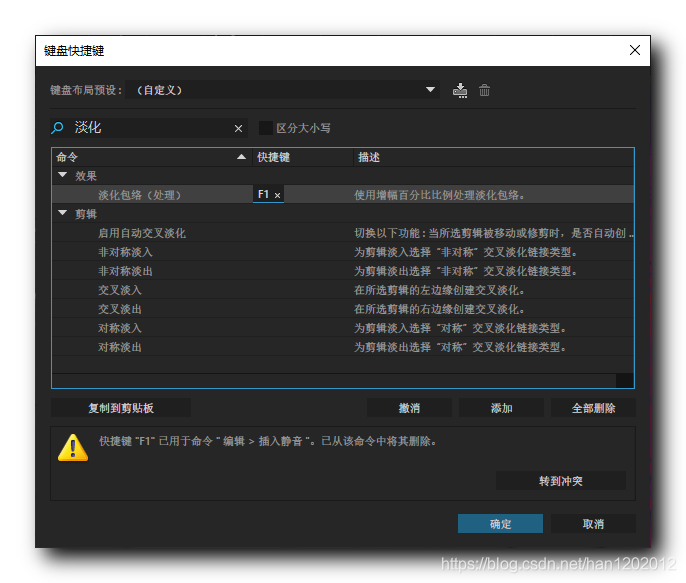Select the 交叉淡出 command
The width and height of the screenshot is (686, 583).
tap(119, 309)
